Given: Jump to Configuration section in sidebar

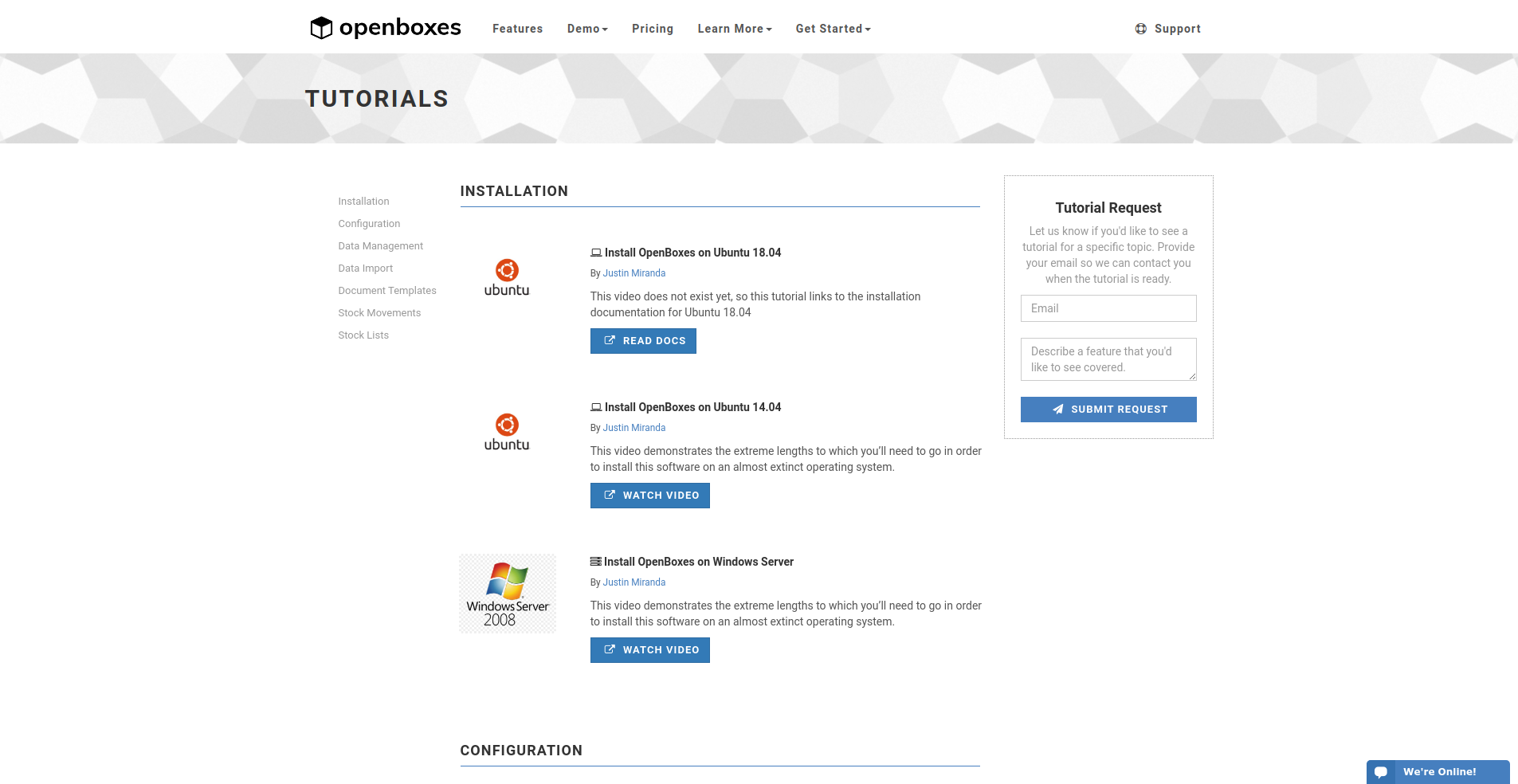Looking at the screenshot, I should [x=369, y=224].
